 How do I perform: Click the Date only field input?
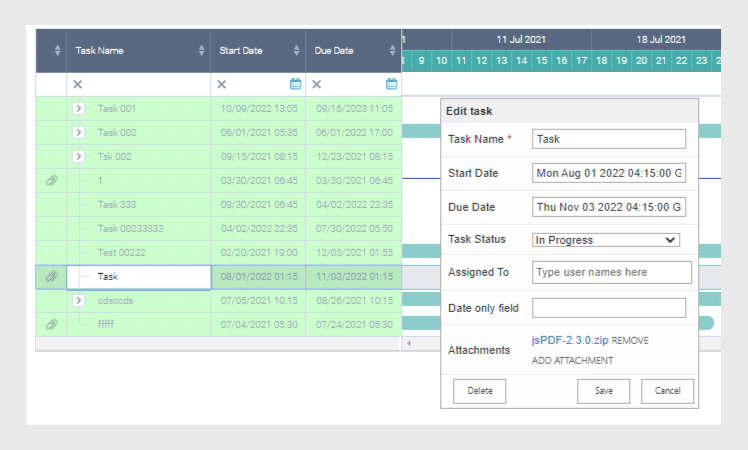pos(609,308)
